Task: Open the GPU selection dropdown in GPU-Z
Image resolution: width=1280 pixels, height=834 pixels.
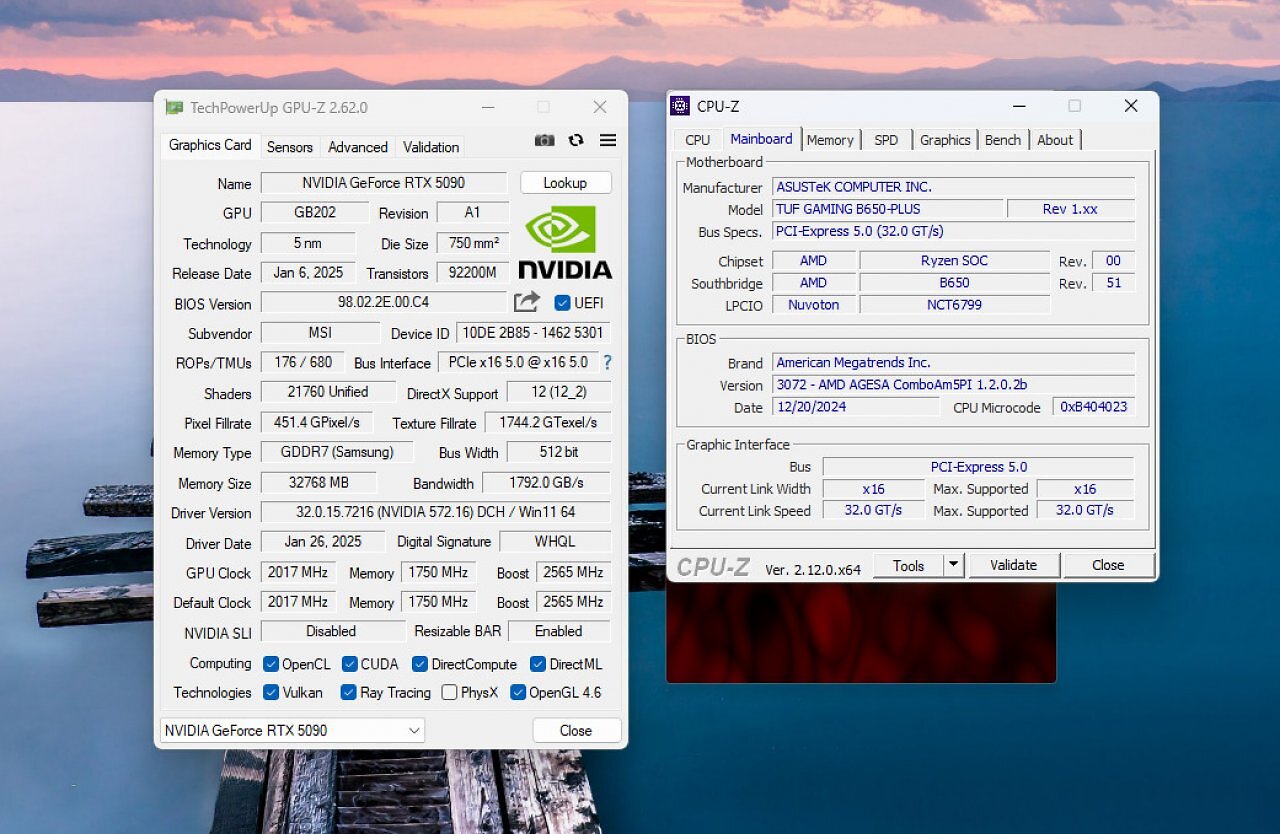Action: pos(292,730)
